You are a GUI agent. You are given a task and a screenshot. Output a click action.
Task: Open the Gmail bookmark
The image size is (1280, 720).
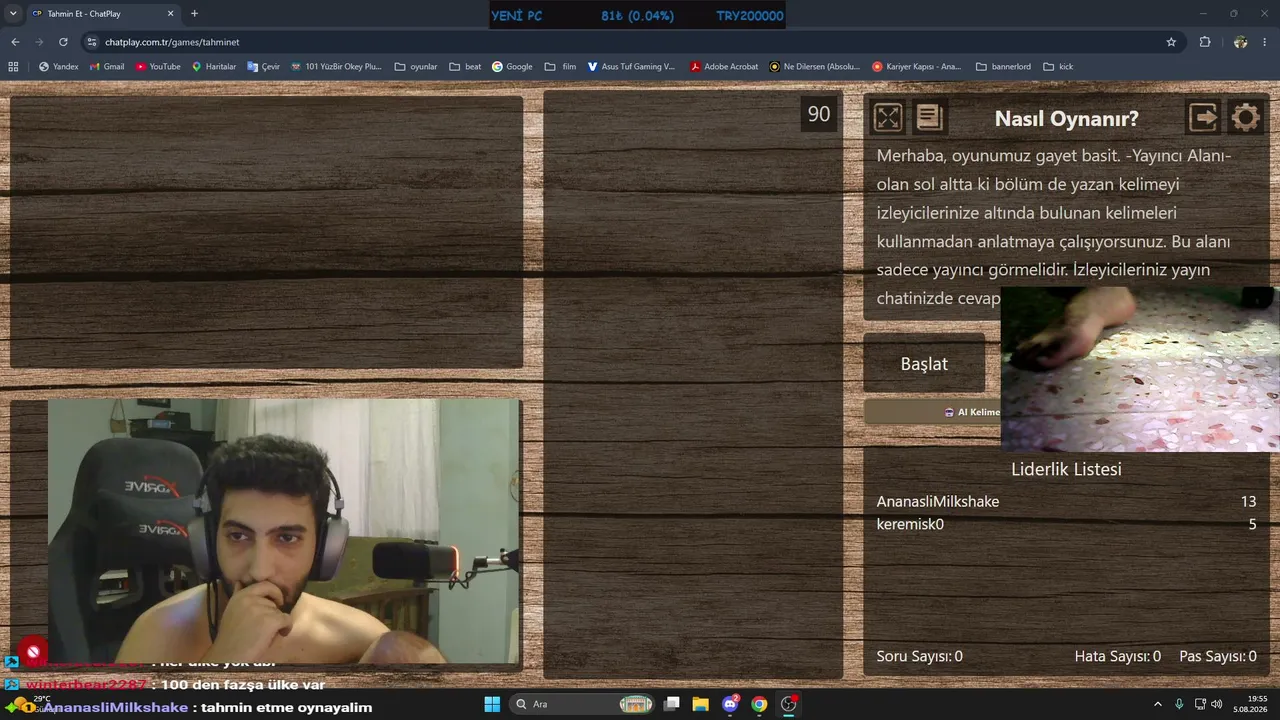click(107, 67)
